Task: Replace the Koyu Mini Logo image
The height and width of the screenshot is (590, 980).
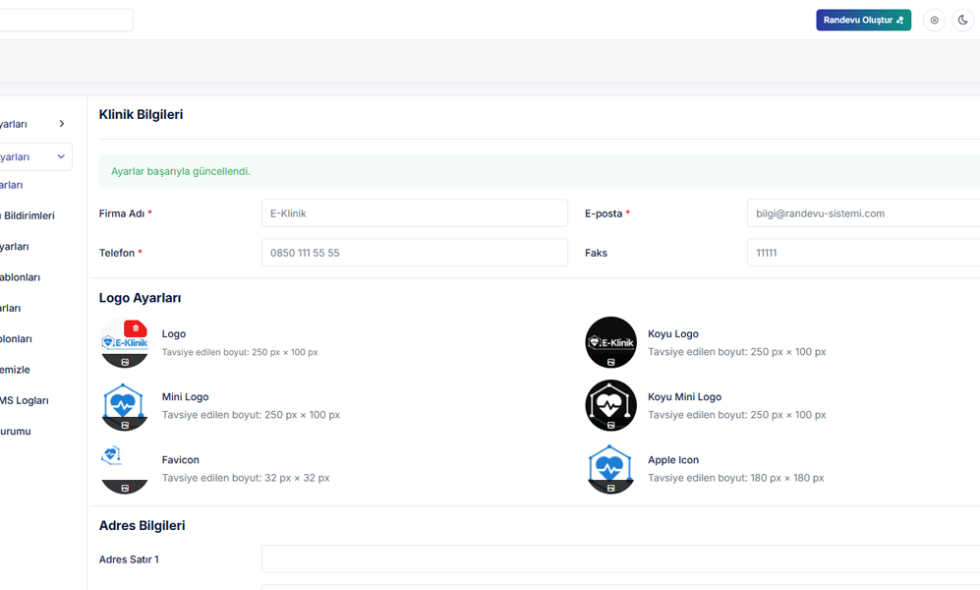Action: coord(611,425)
